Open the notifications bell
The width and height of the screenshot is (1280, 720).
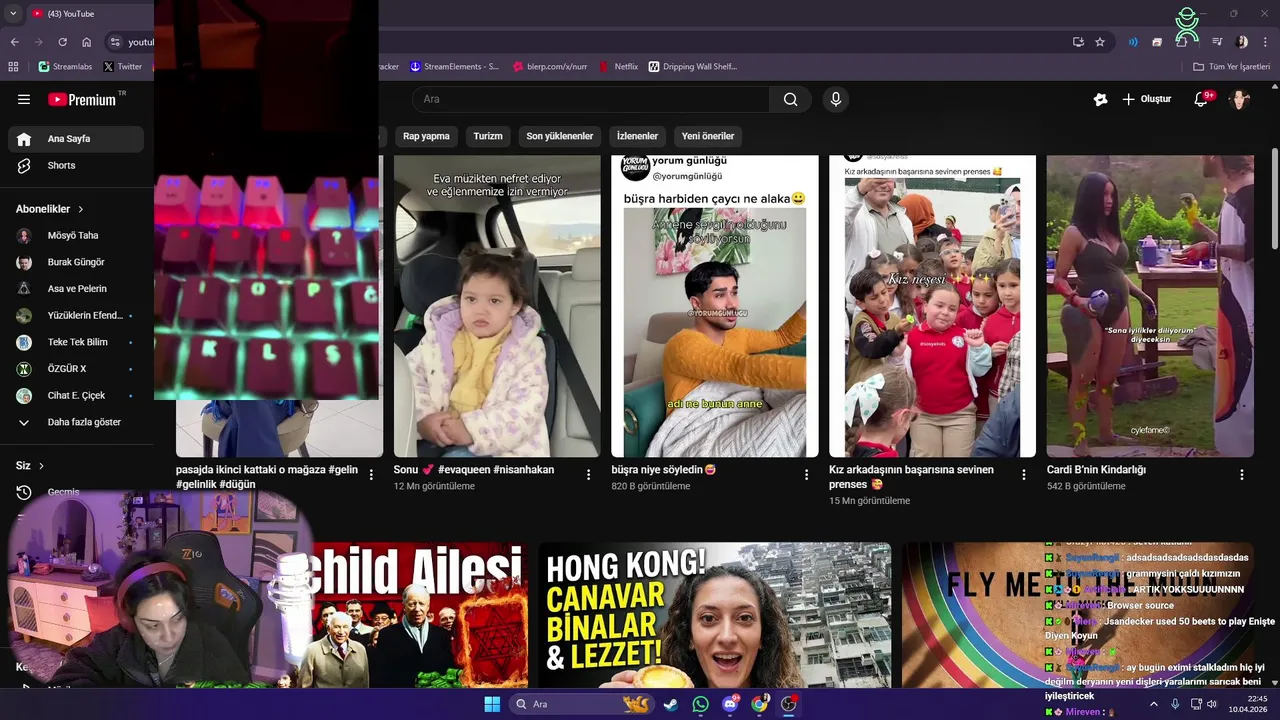(x=1202, y=99)
